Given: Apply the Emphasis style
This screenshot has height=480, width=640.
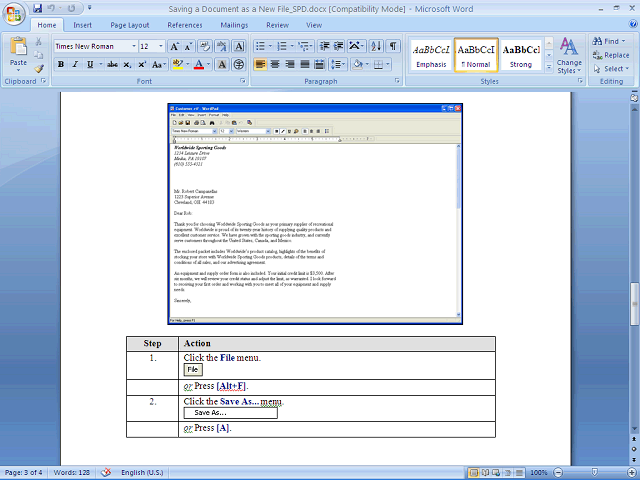Looking at the screenshot, I should click(x=431, y=55).
